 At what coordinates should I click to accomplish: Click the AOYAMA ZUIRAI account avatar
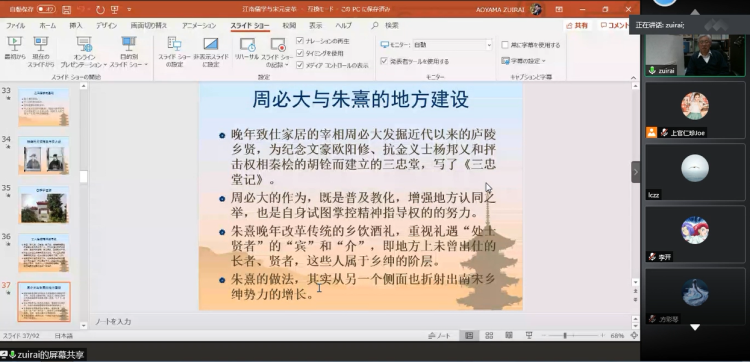(536, 9)
